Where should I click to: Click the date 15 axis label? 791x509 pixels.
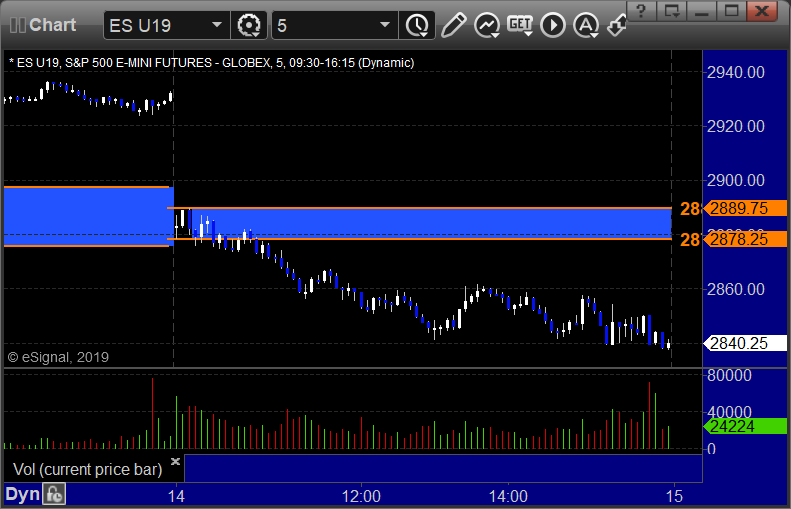point(674,496)
